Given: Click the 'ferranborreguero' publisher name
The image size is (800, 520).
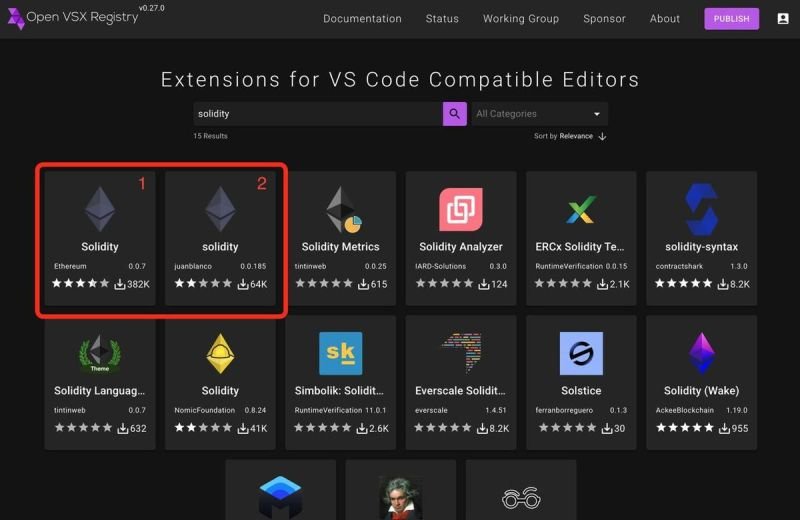Looking at the screenshot, I should coord(564,410).
